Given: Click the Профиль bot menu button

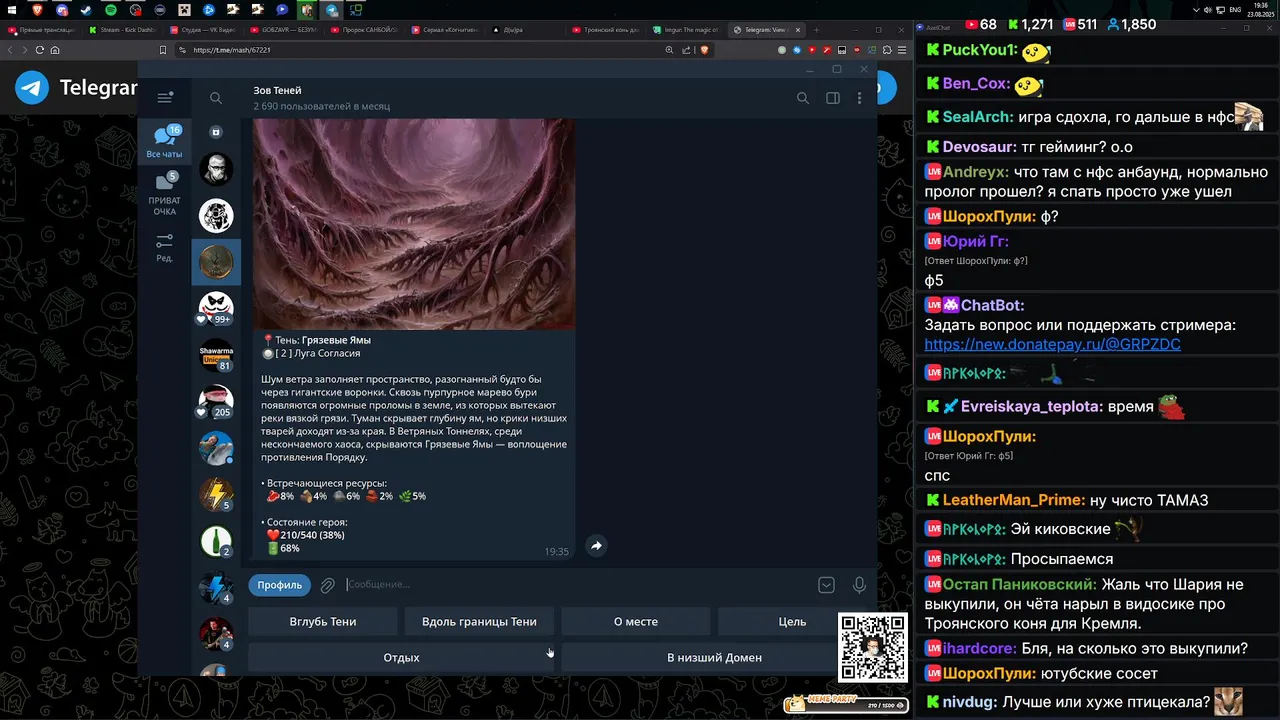Looking at the screenshot, I should tap(279, 585).
